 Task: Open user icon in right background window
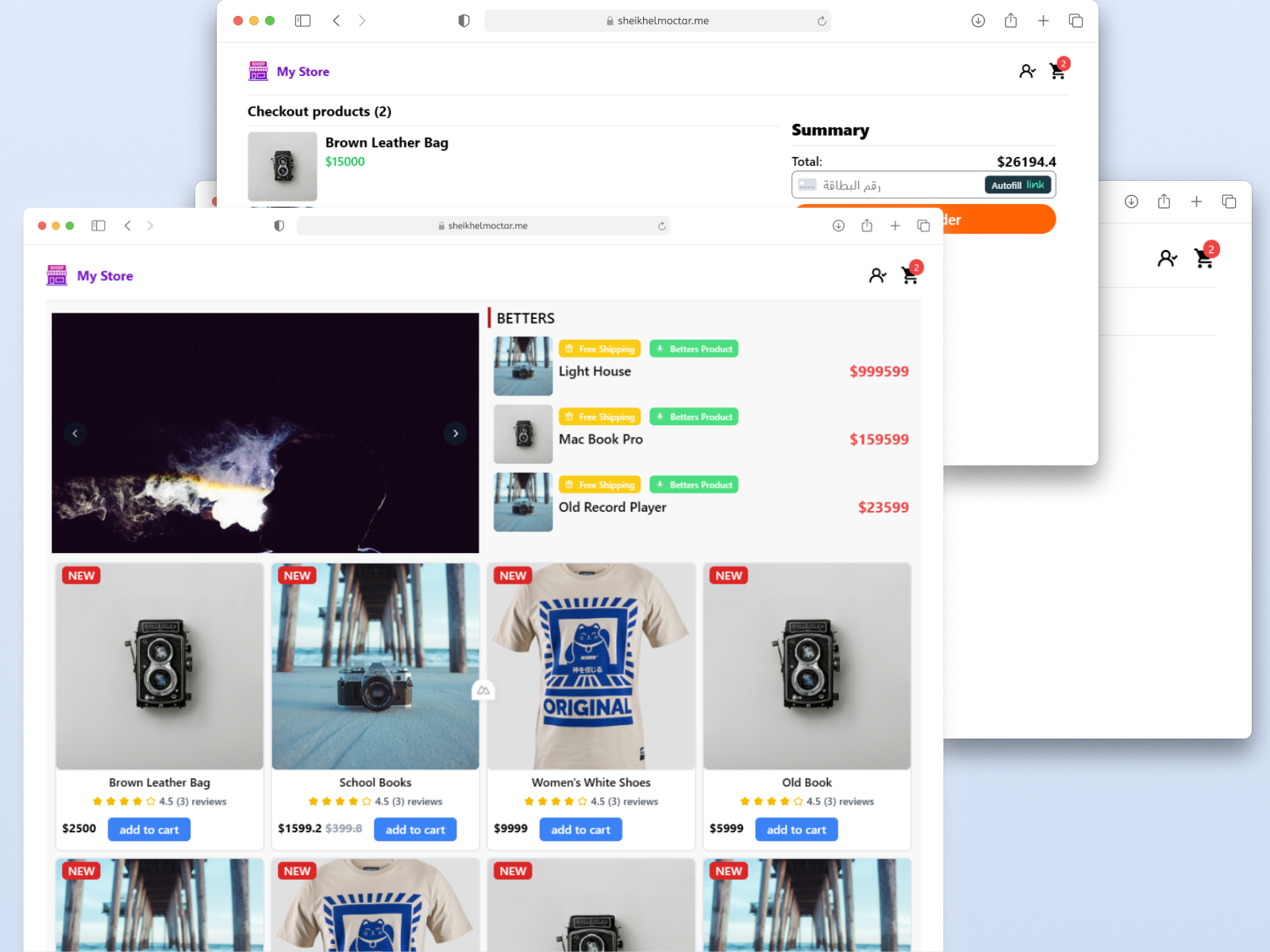pos(1168,258)
